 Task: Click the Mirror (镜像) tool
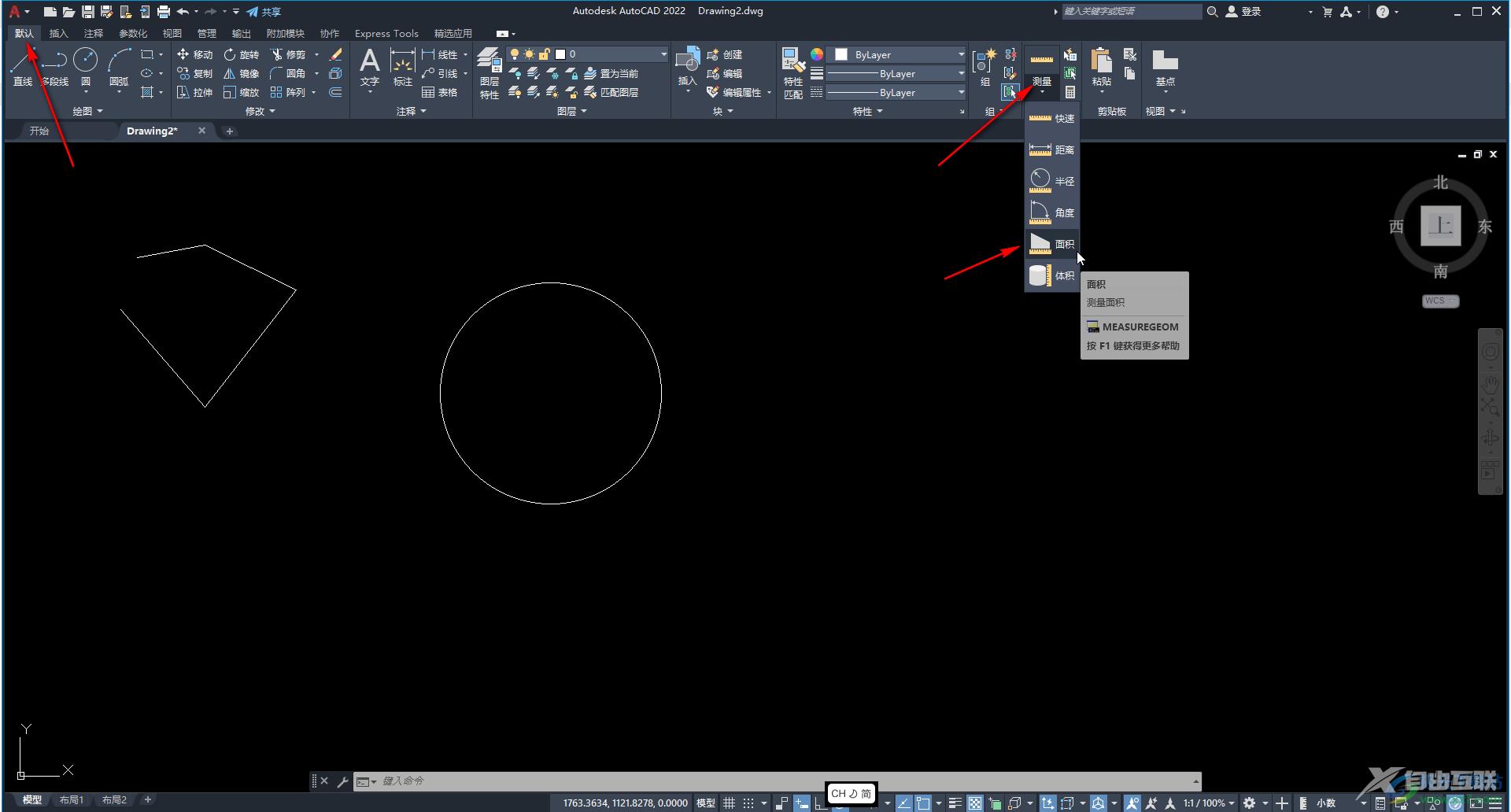pyautogui.click(x=241, y=73)
